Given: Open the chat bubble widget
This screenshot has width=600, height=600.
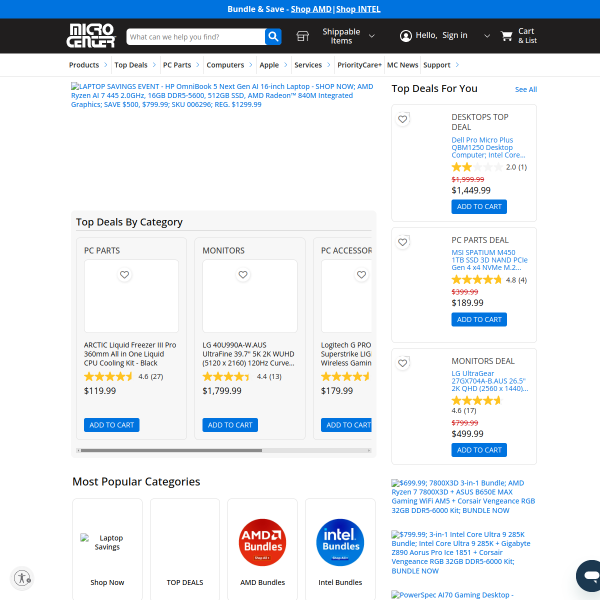Looking at the screenshot, I should (589, 576).
